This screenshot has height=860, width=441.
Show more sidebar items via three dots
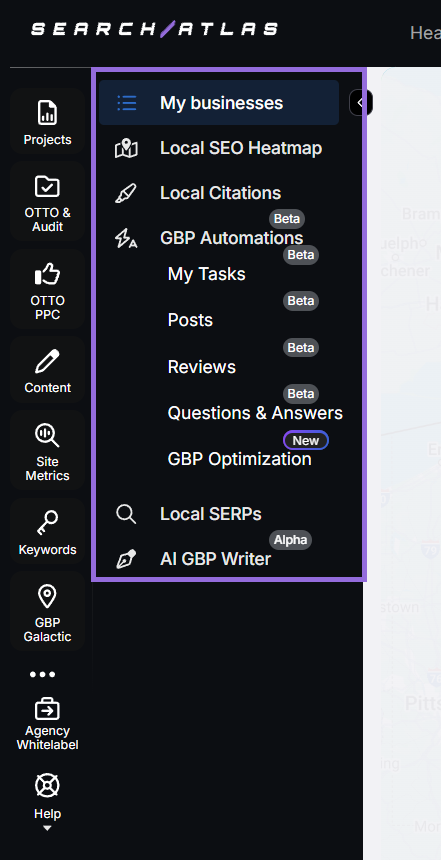click(x=42, y=675)
